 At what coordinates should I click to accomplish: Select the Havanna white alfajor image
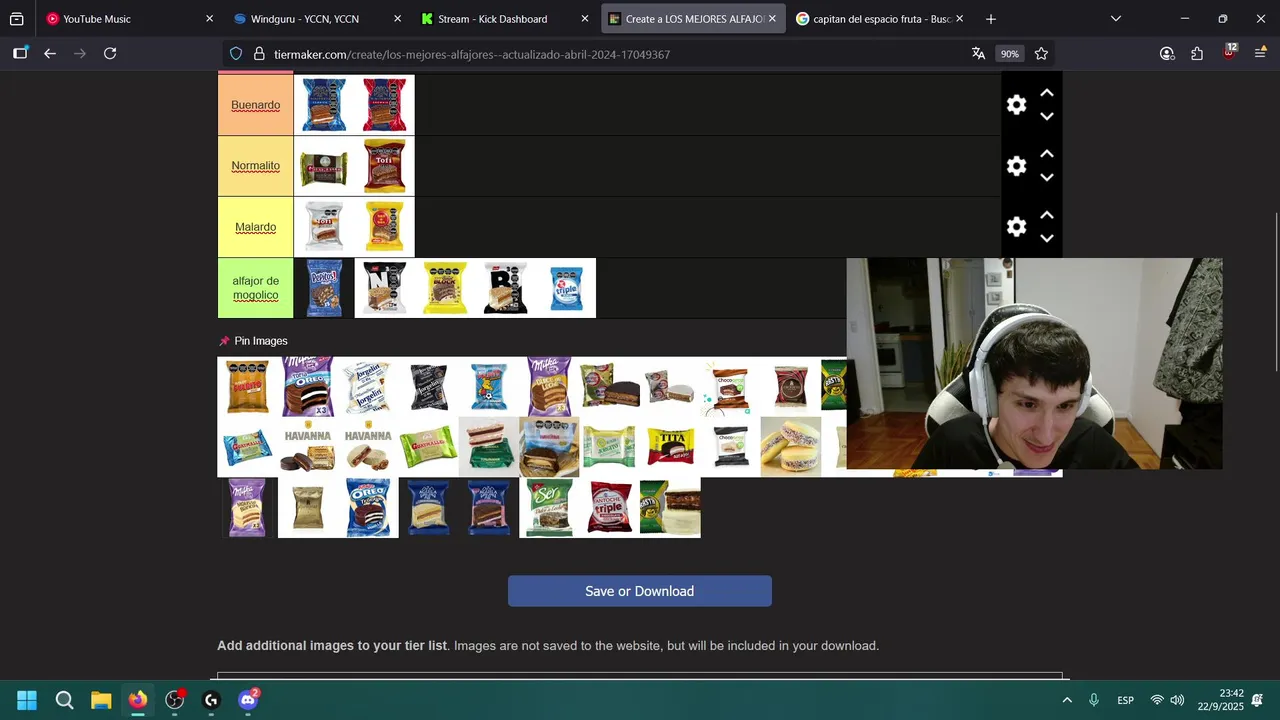pyautogui.click(x=368, y=447)
